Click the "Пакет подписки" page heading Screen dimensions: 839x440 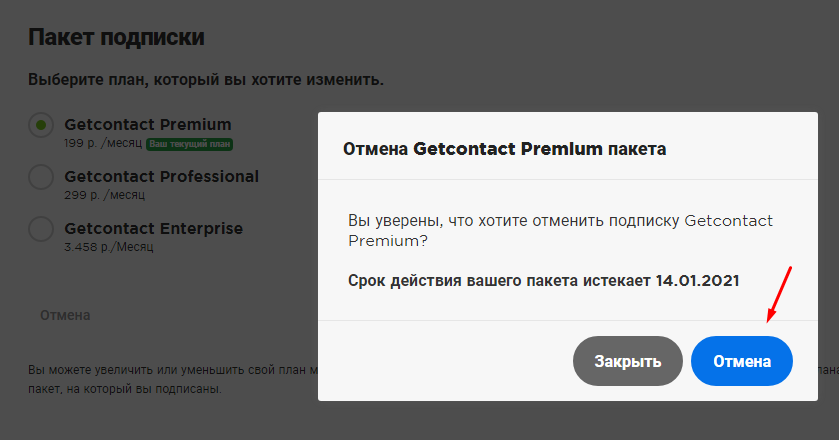(x=116, y=38)
